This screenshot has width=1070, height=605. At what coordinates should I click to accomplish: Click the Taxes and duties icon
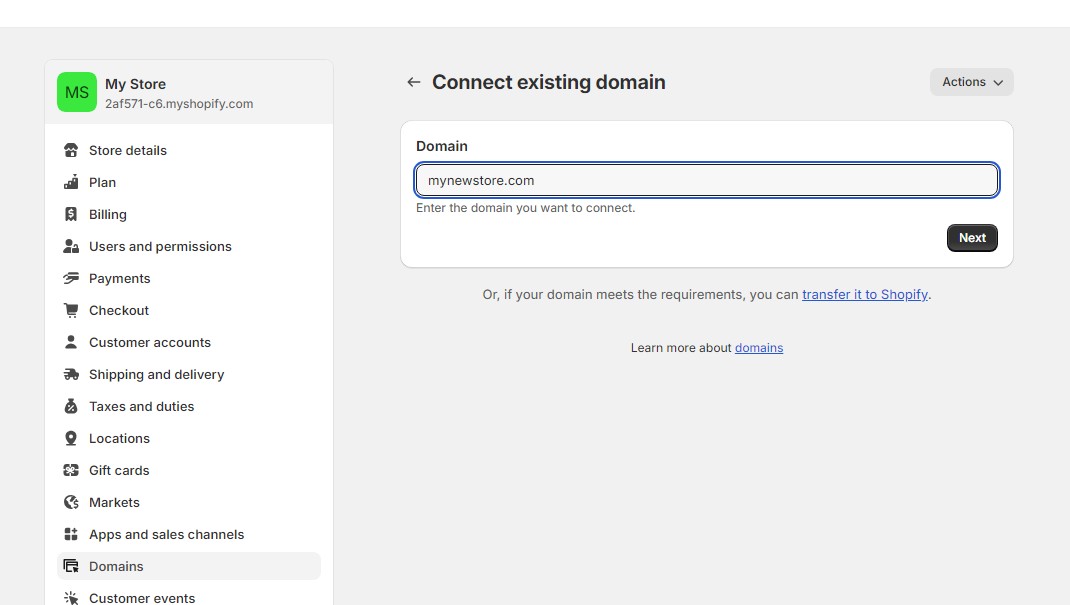71,407
